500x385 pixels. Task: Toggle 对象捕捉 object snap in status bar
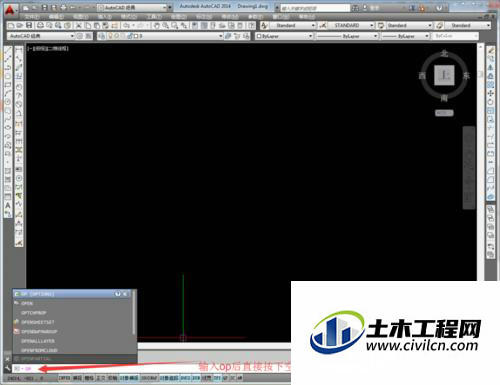pyautogui.click(x=129, y=378)
